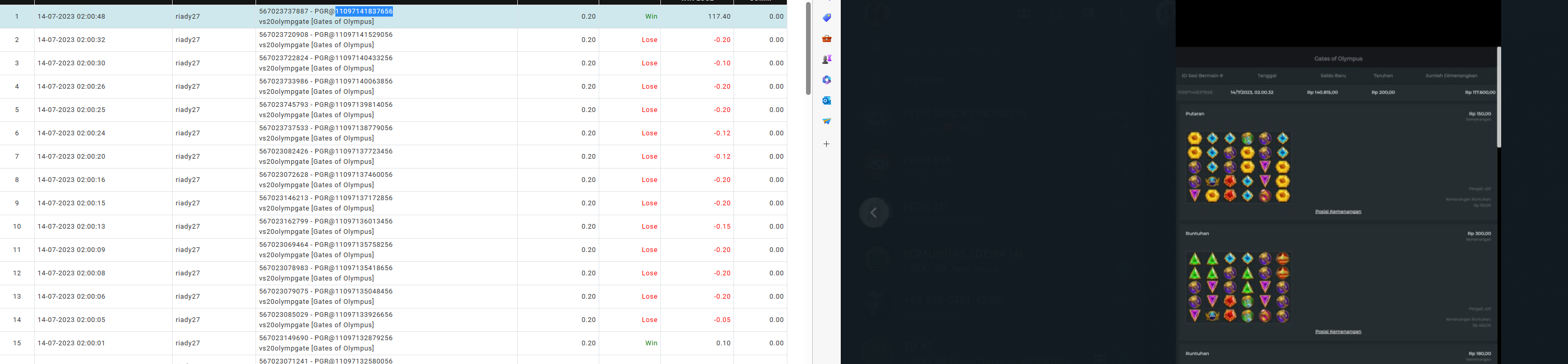Click the Putaran symbol grid image
Viewport: 1568px width, 364px height.
click(1238, 167)
